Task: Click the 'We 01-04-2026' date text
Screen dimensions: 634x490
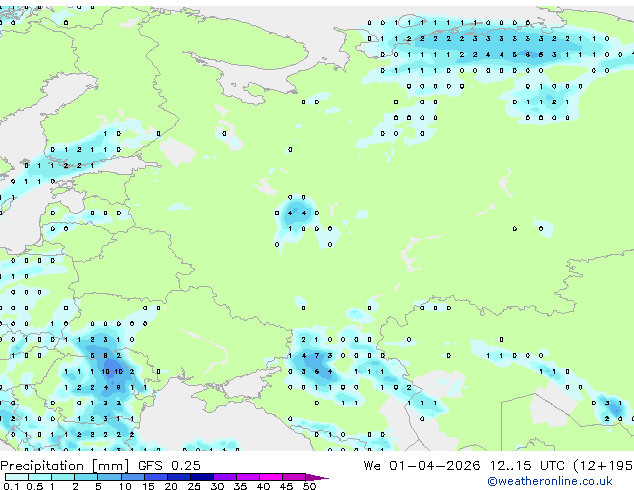Action: pos(422,466)
